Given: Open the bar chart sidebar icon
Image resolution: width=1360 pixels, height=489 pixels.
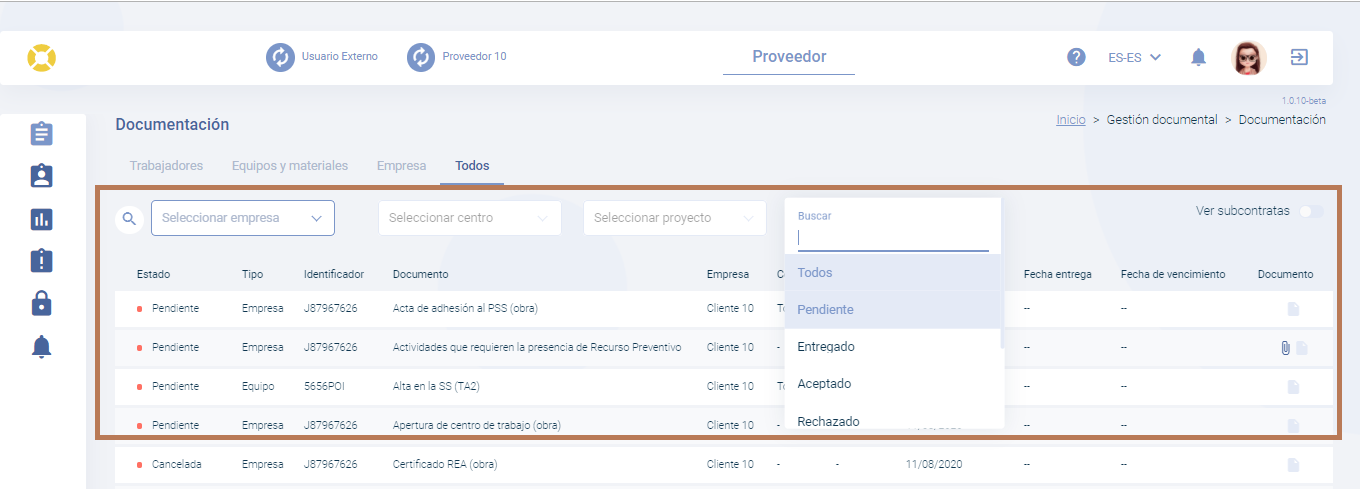Looking at the screenshot, I should 41,219.
